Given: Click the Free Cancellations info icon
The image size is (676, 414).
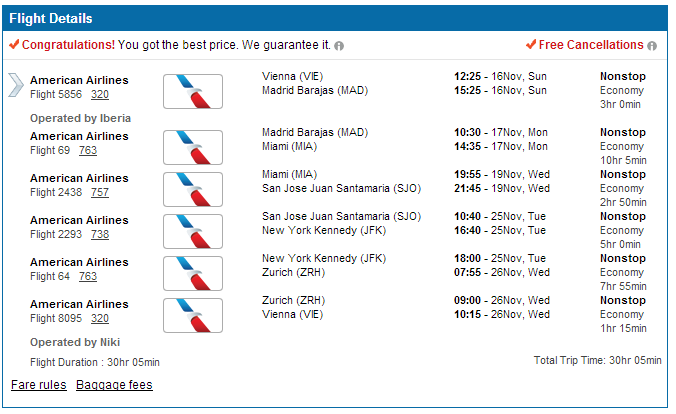Looking at the screenshot, I should [x=652, y=46].
